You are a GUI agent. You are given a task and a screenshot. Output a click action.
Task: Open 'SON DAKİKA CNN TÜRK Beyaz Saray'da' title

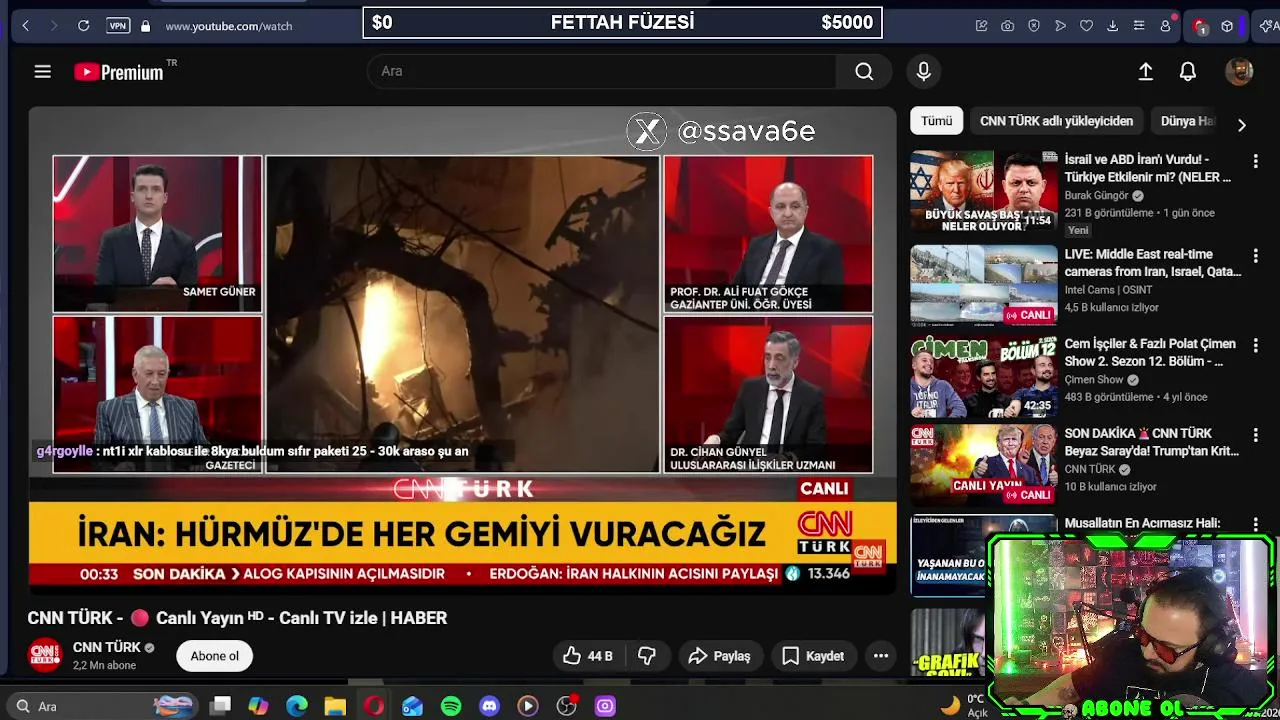tap(1152, 442)
